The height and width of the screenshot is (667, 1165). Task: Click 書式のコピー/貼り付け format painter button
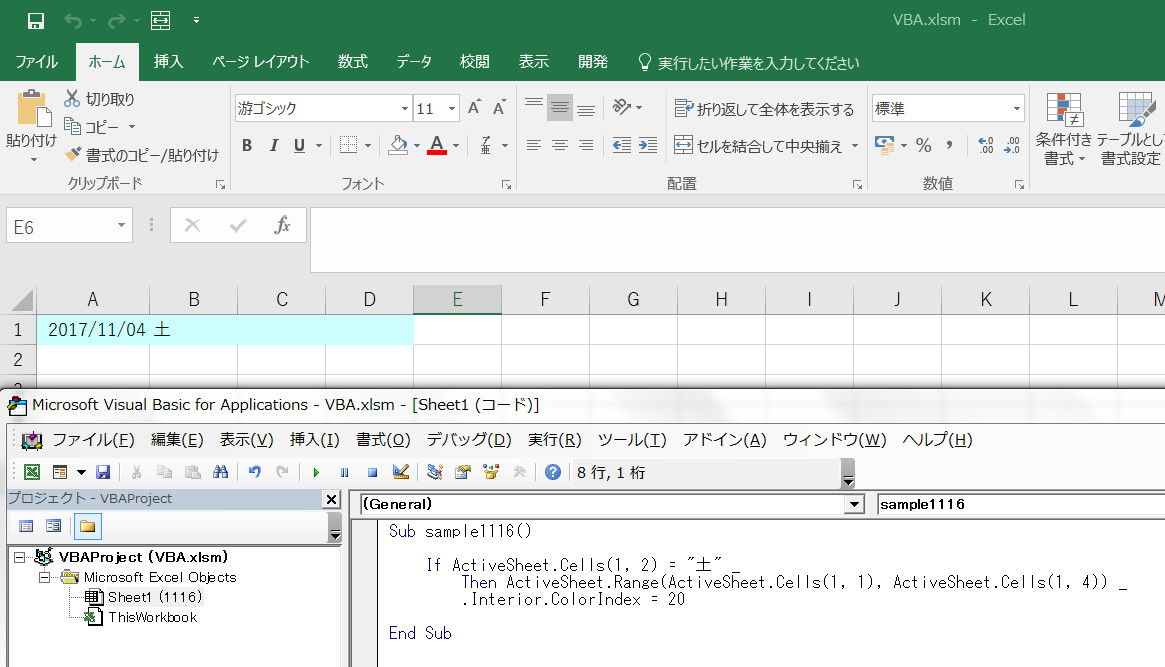tap(141, 155)
